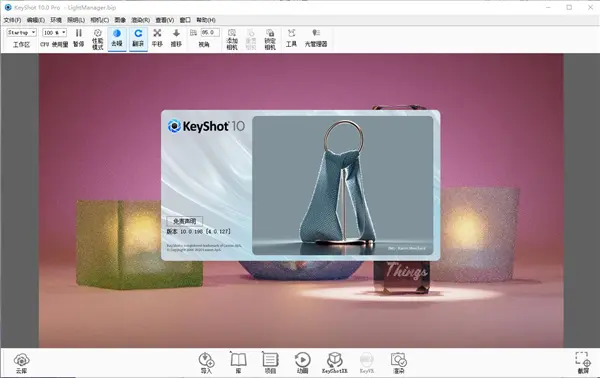Open the 图像 menu

(x=120, y=20)
